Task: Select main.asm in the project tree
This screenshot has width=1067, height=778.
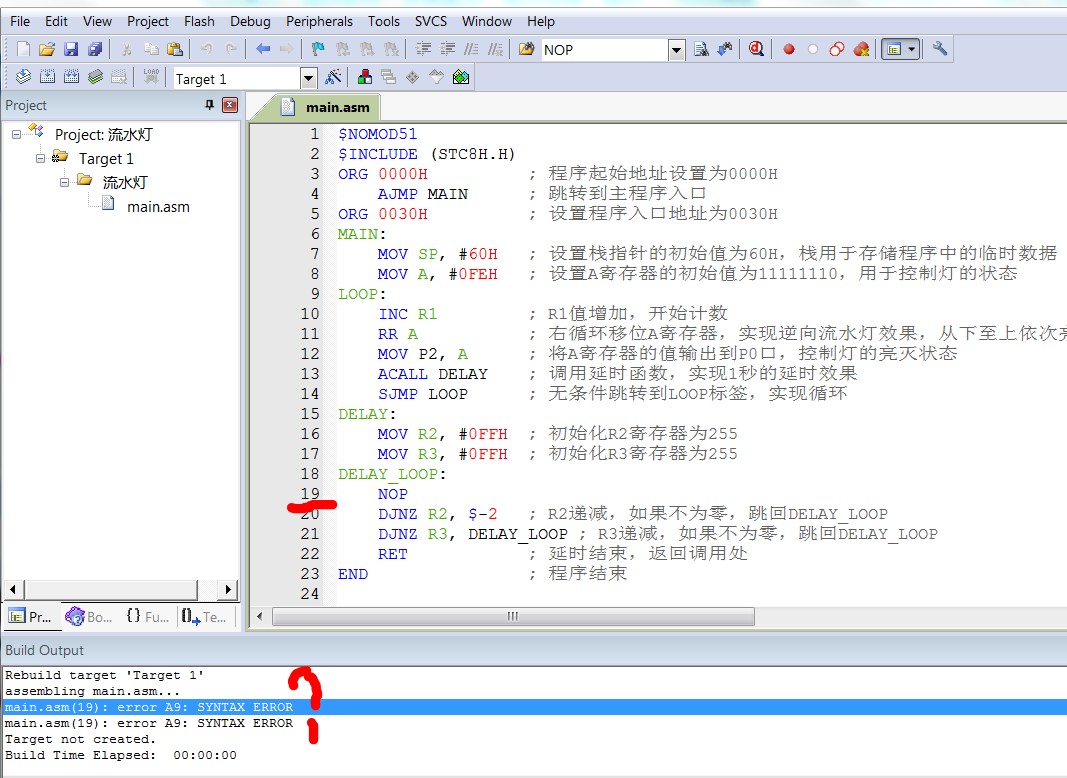Action: (x=158, y=206)
